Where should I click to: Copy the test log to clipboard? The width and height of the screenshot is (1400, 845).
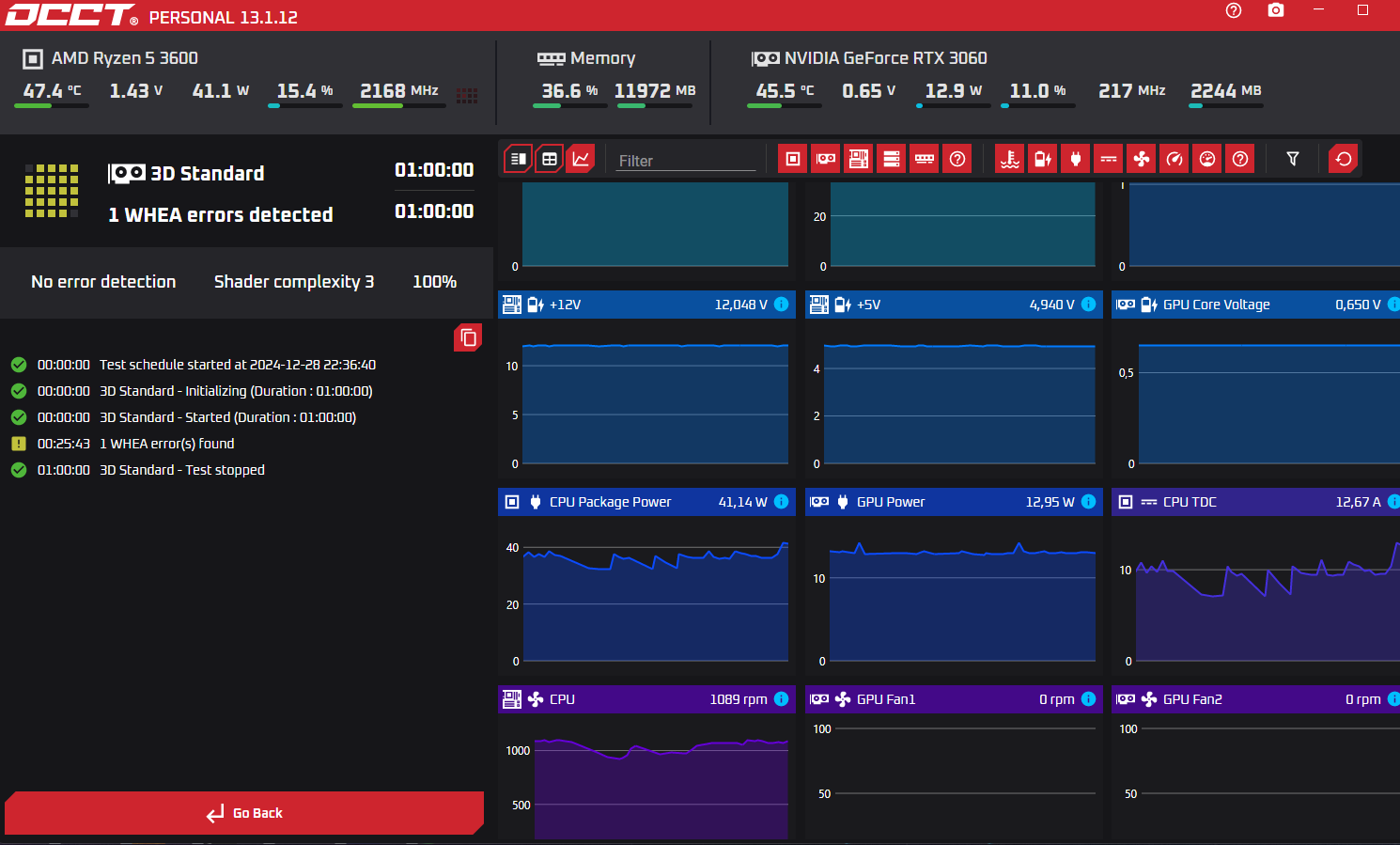click(x=468, y=337)
